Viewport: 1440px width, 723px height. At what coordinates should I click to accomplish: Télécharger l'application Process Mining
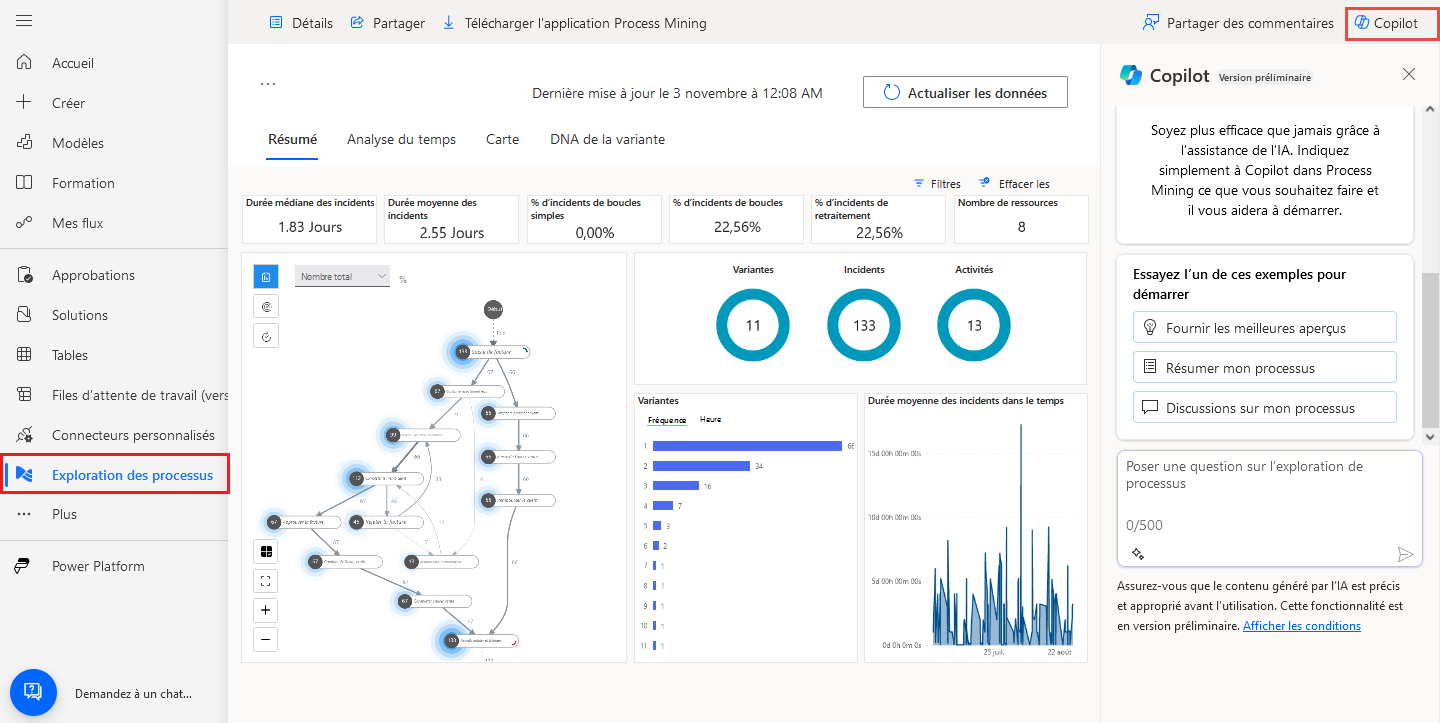click(x=574, y=23)
